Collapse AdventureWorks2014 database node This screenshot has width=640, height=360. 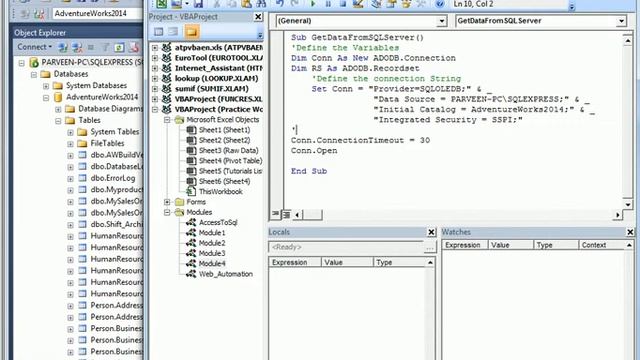(46, 98)
